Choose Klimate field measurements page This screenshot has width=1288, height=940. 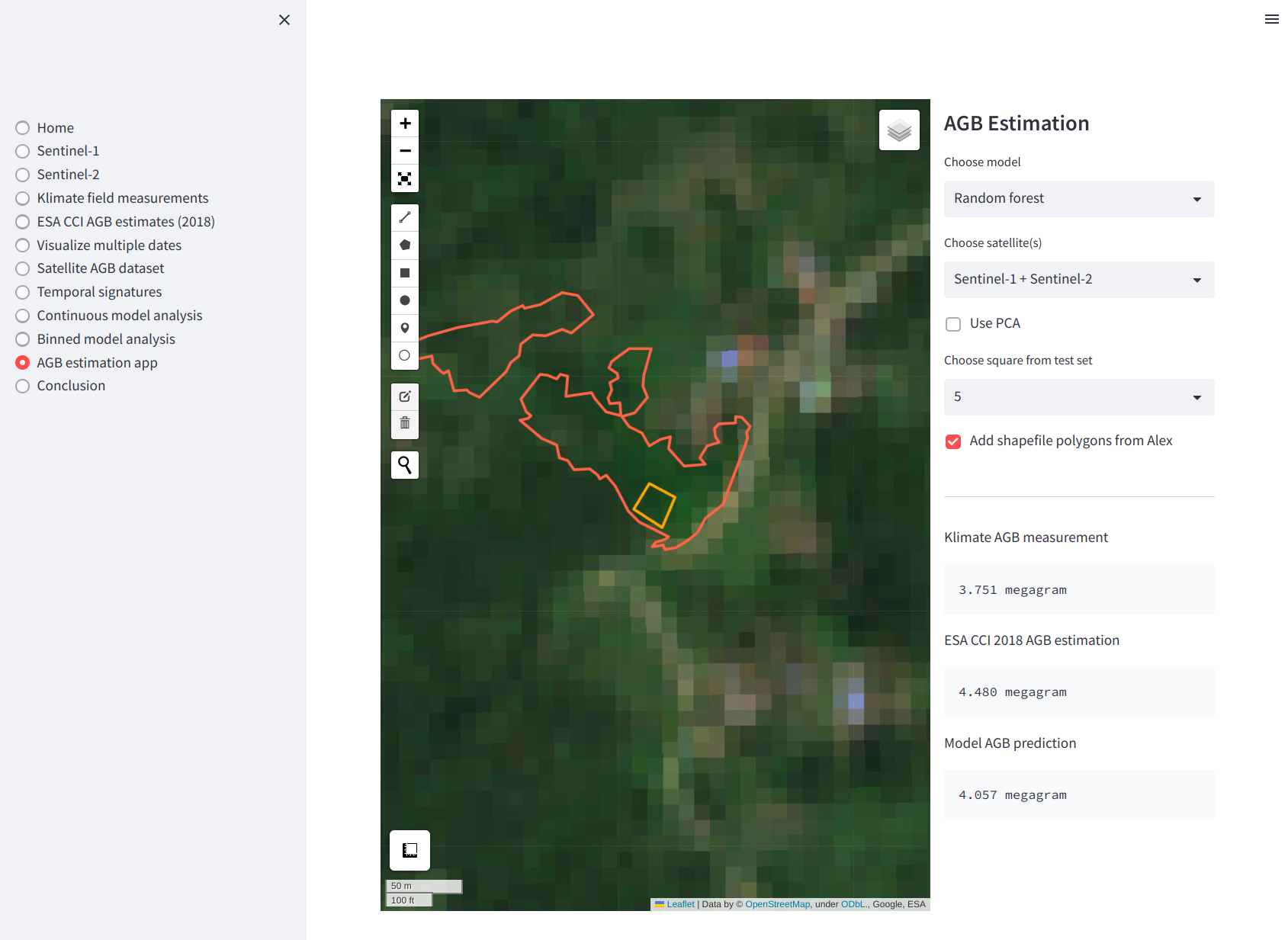[112, 198]
